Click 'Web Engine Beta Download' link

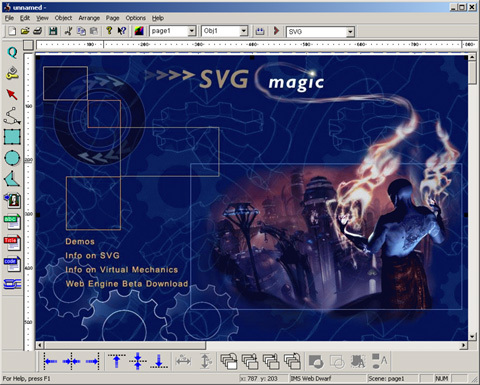[127, 284]
